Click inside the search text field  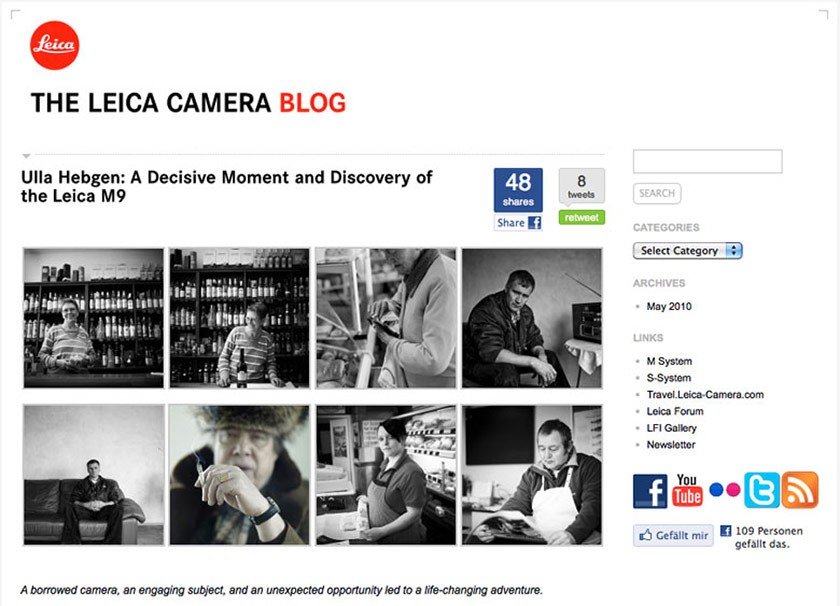(708, 161)
